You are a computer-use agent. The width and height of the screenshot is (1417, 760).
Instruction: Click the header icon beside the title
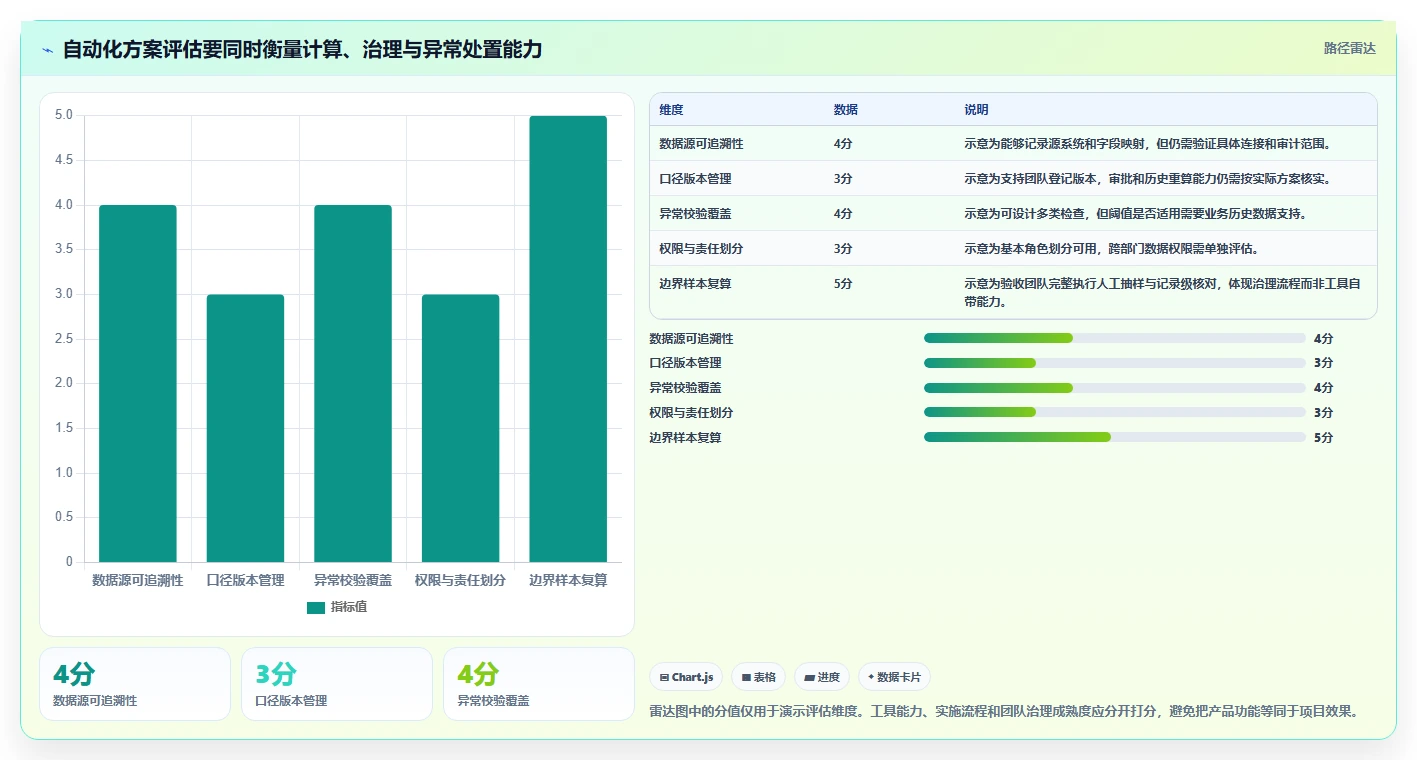point(48,50)
